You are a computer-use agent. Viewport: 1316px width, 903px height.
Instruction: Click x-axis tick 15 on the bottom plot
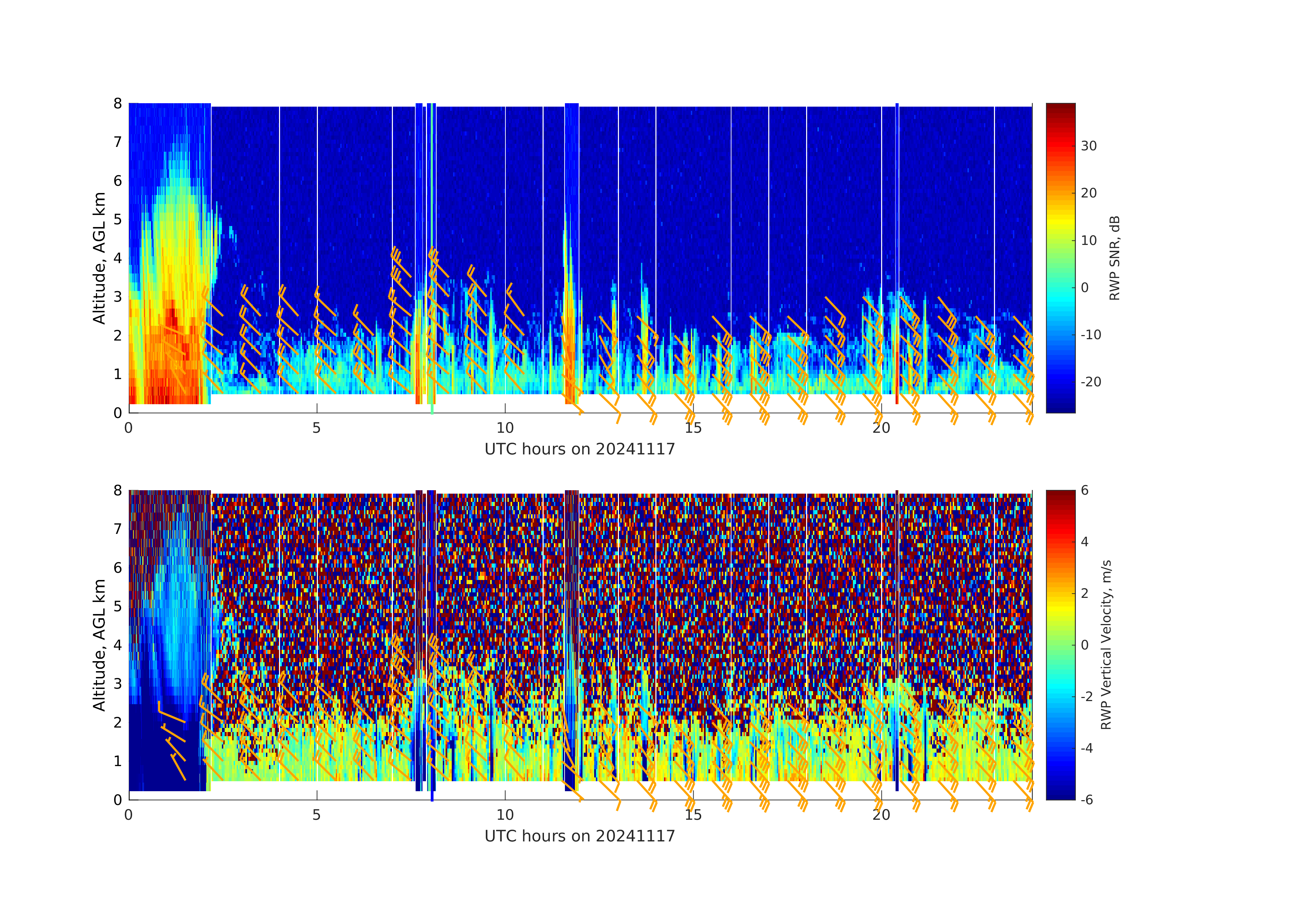point(693,815)
